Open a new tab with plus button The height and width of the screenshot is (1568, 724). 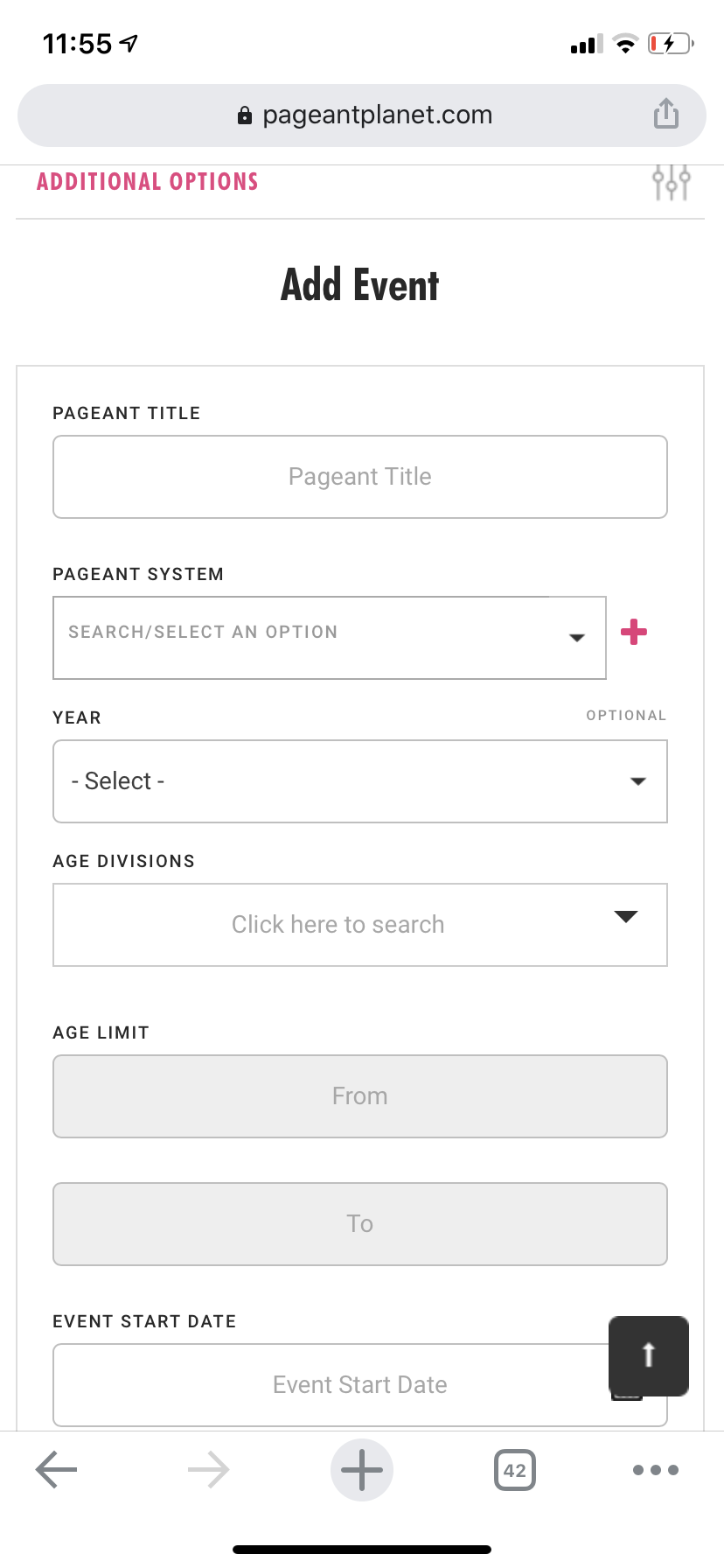(361, 1470)
